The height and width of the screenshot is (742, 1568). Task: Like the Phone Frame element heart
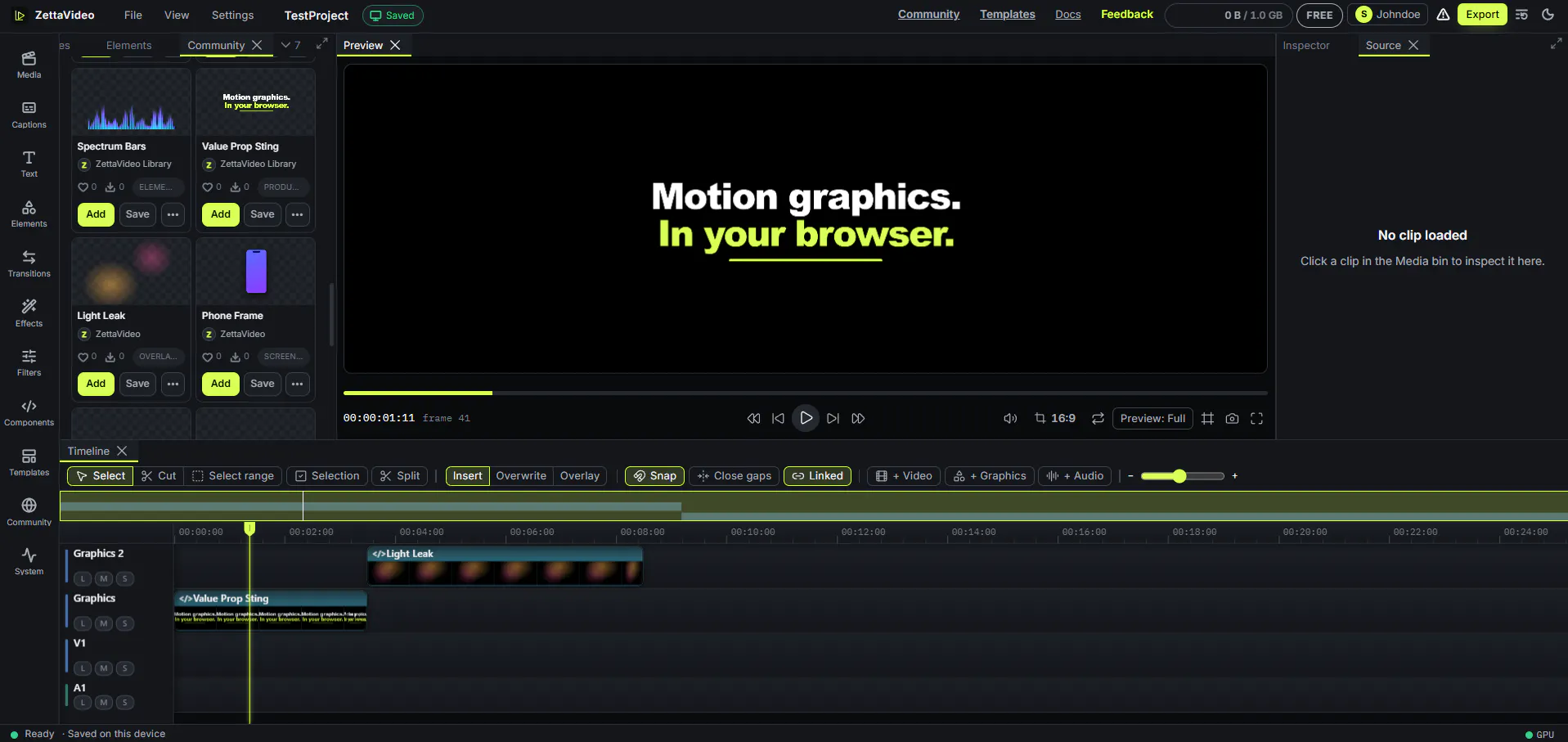(207, 357)
